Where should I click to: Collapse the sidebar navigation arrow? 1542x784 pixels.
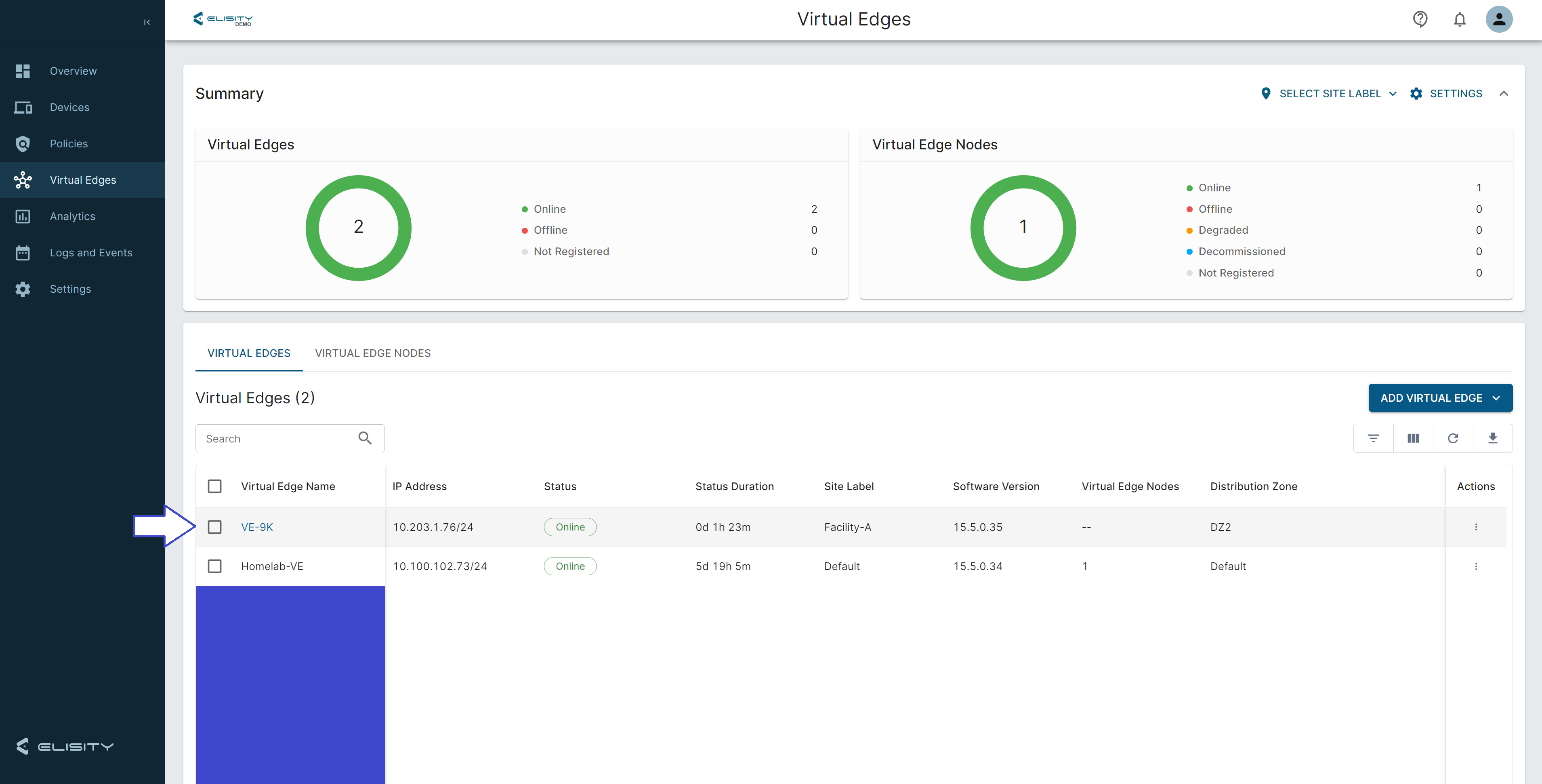147,22
